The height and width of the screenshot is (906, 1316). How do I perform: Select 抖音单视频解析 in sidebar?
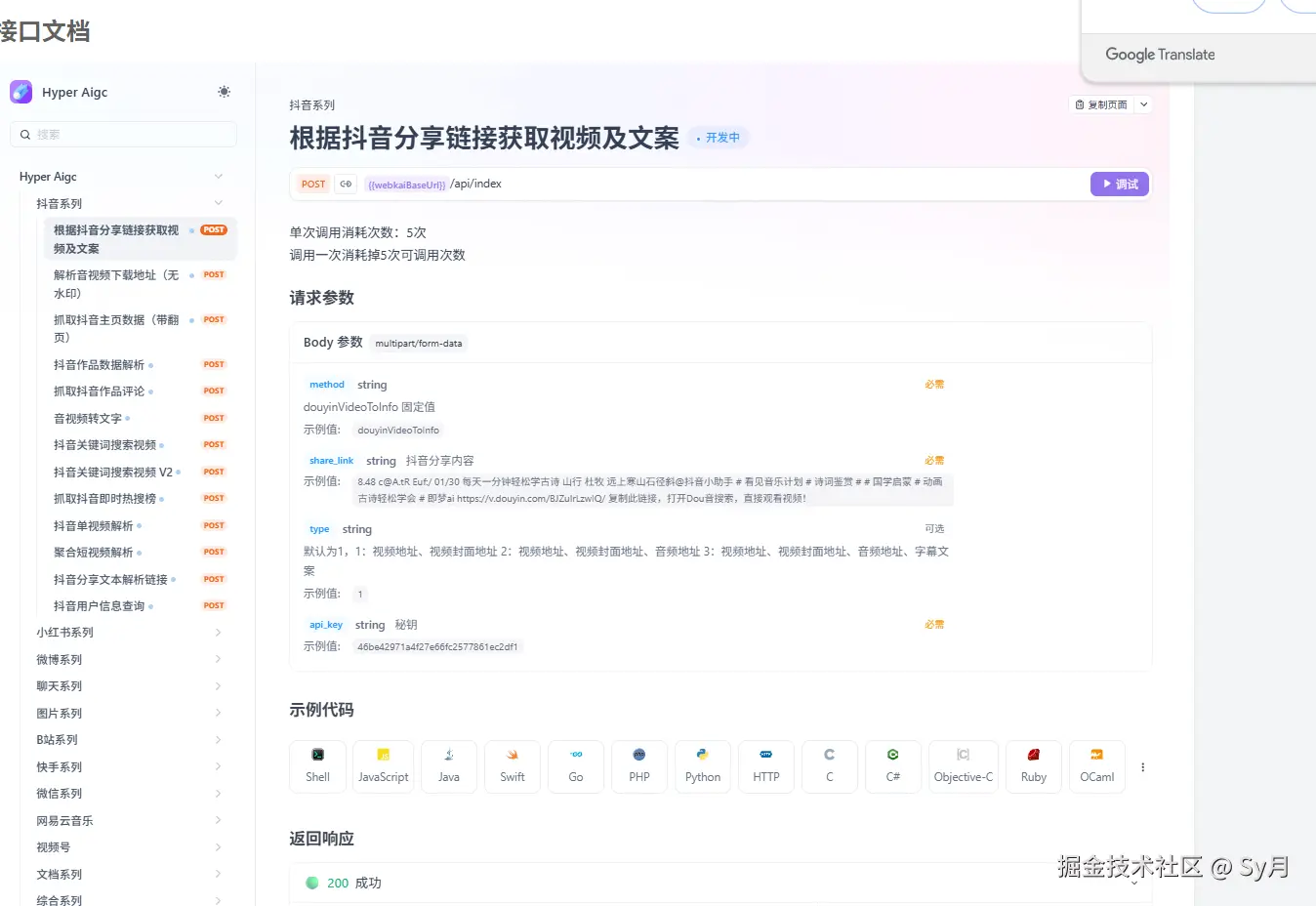(140, 525)
